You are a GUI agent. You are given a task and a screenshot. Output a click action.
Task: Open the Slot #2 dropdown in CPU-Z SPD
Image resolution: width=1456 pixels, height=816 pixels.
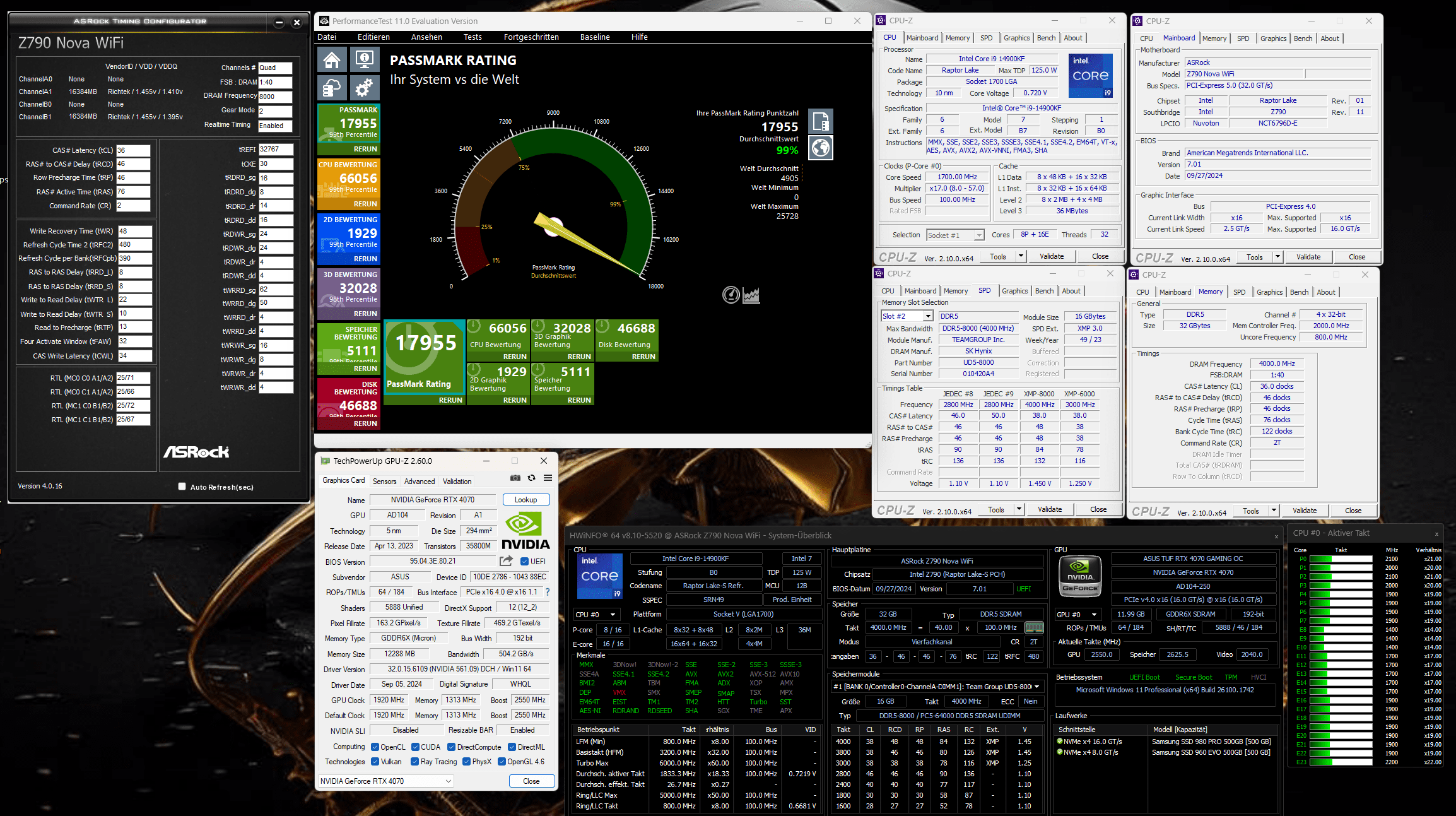click(x=907, y=316)
